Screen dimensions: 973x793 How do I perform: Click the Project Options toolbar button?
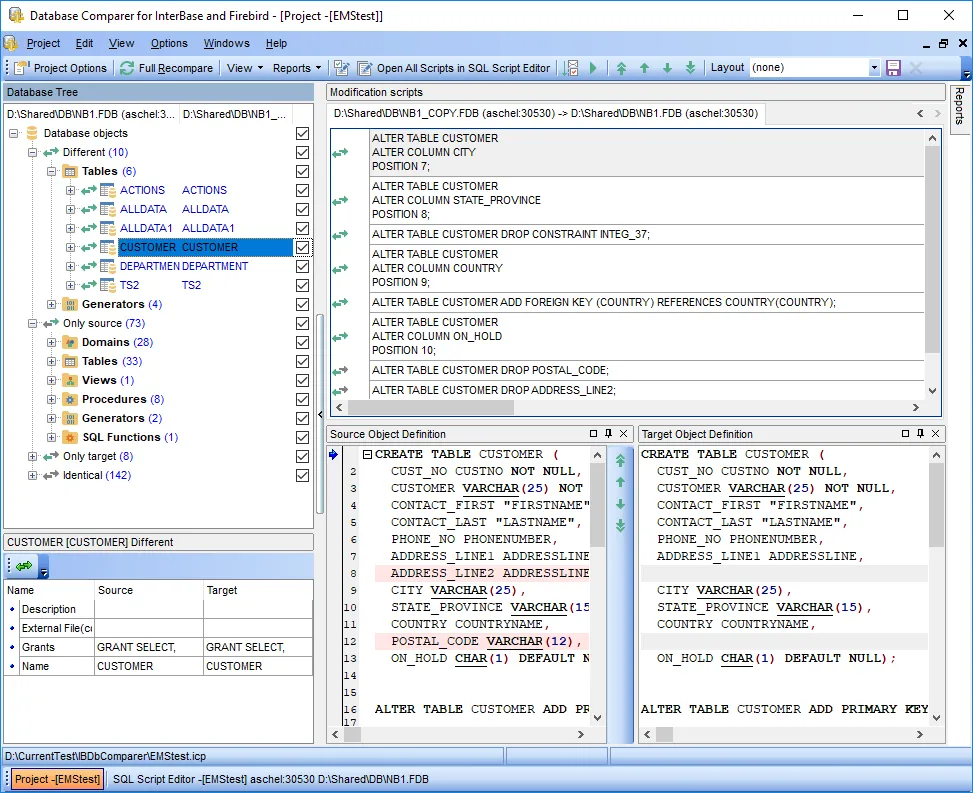tap(62, 68)
